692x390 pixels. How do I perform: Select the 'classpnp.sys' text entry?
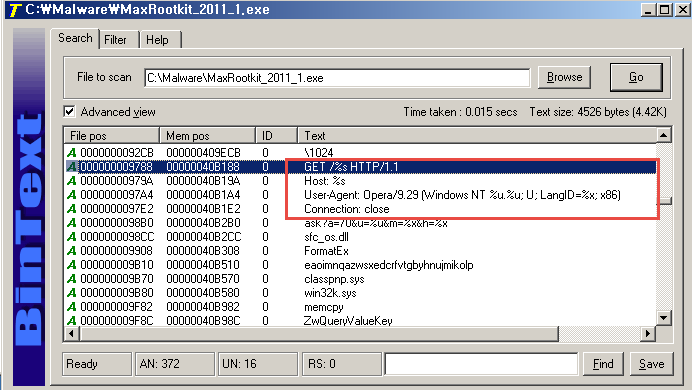point(334,279)
